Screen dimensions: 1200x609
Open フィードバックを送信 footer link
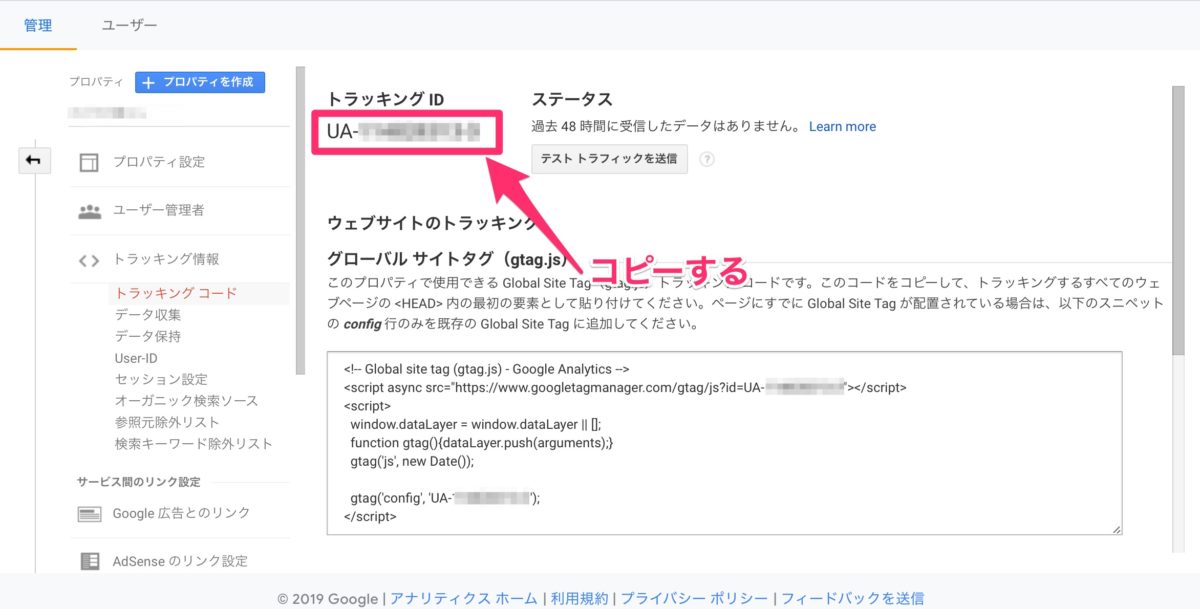(x=852, y=598)
